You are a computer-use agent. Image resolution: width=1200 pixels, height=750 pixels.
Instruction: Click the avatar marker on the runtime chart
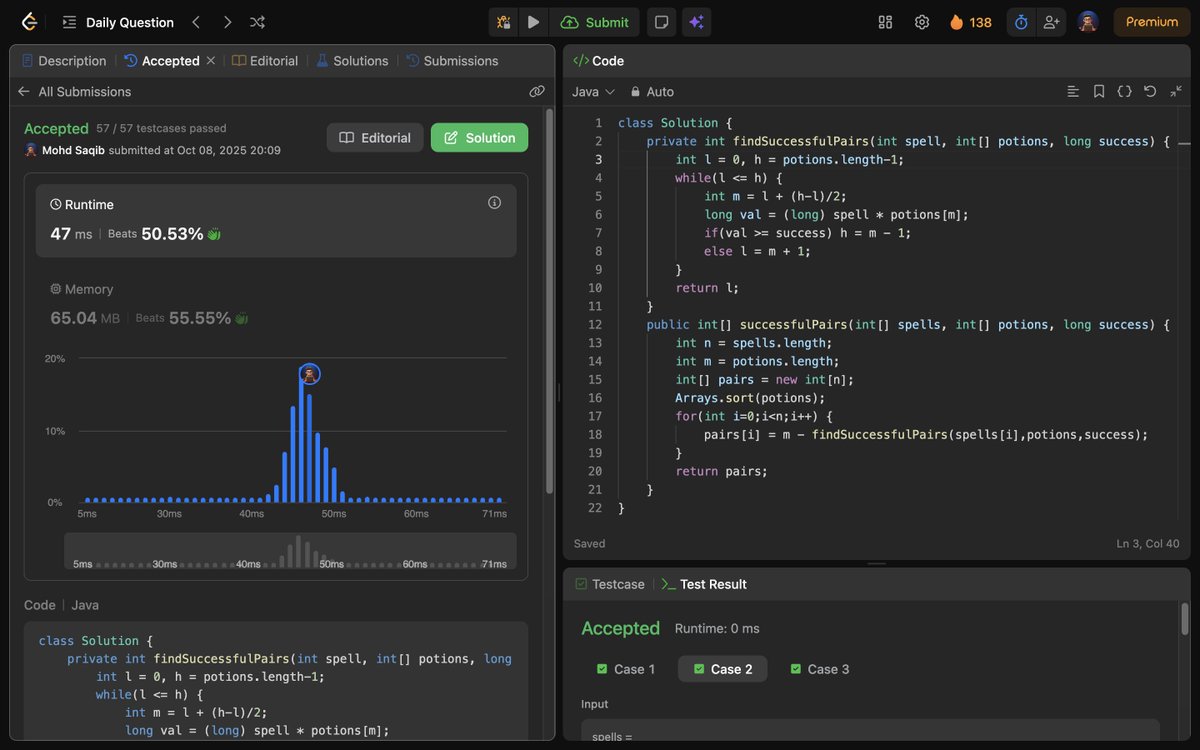[310, 374]
